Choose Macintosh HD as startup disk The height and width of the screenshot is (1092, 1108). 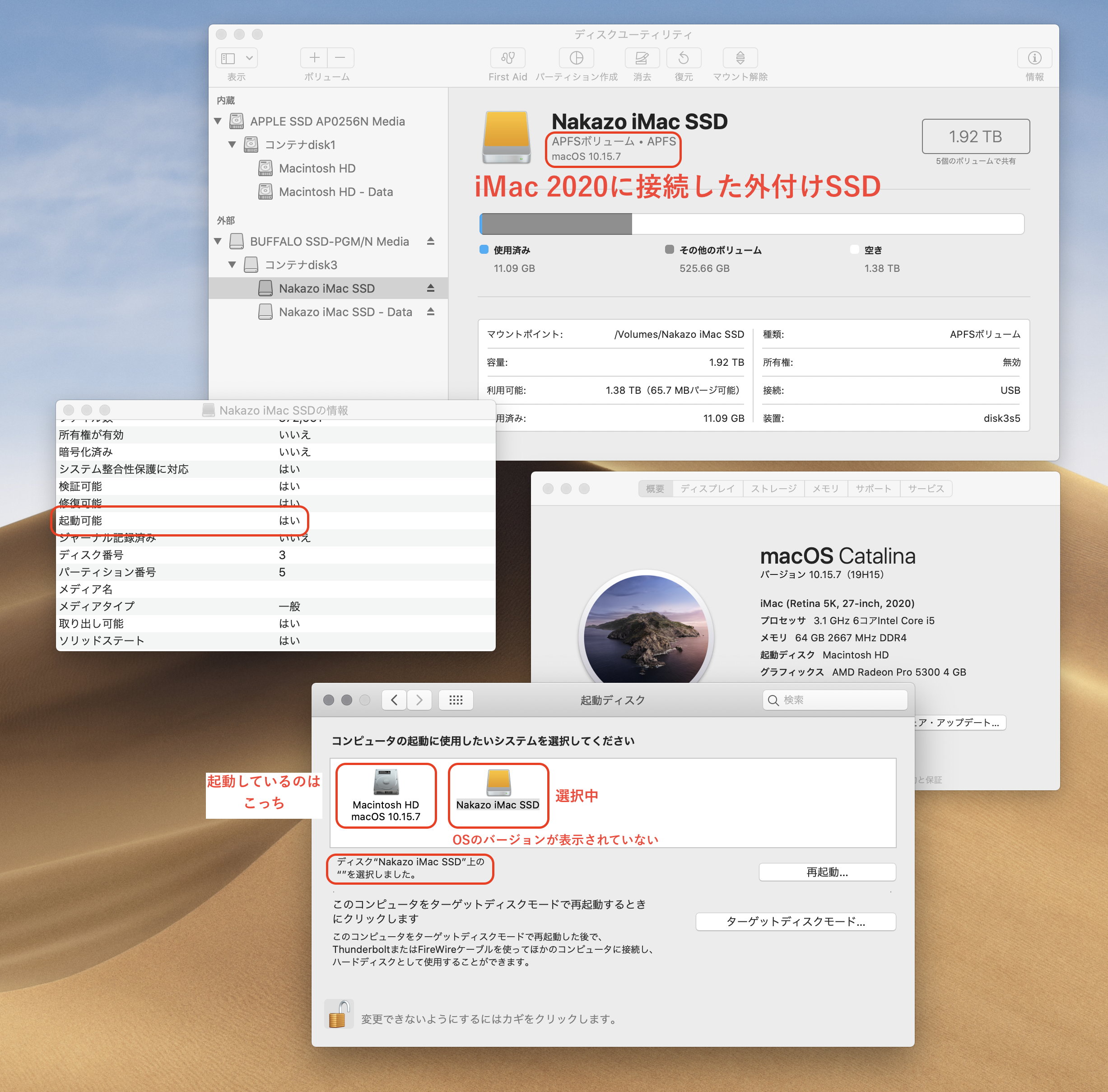pos(386,795)
